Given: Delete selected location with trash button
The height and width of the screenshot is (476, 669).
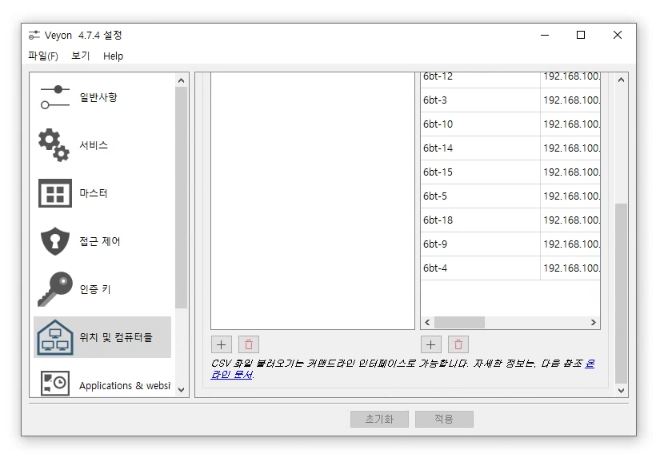Looking at the screenshot, I should (248, 345).
